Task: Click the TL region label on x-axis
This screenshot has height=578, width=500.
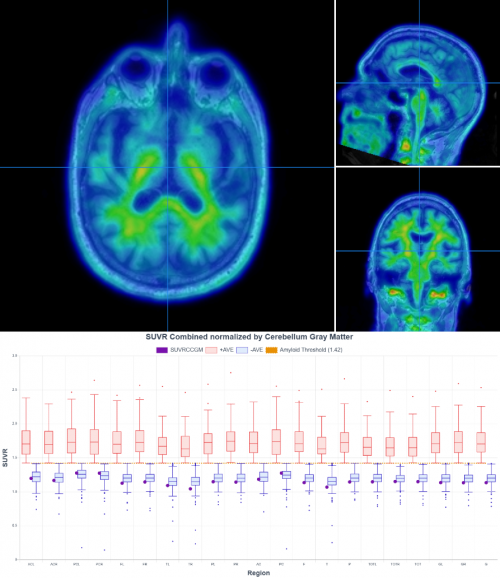Action: (x=168, y=564)
